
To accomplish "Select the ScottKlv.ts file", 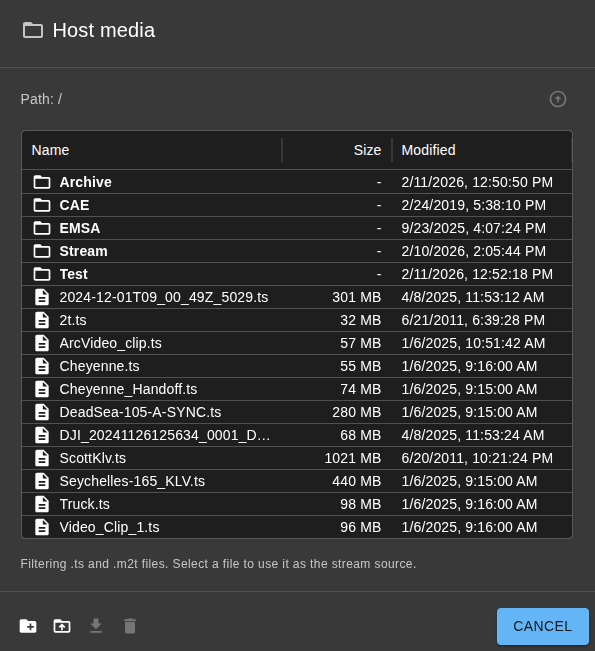I will (297, 458).
